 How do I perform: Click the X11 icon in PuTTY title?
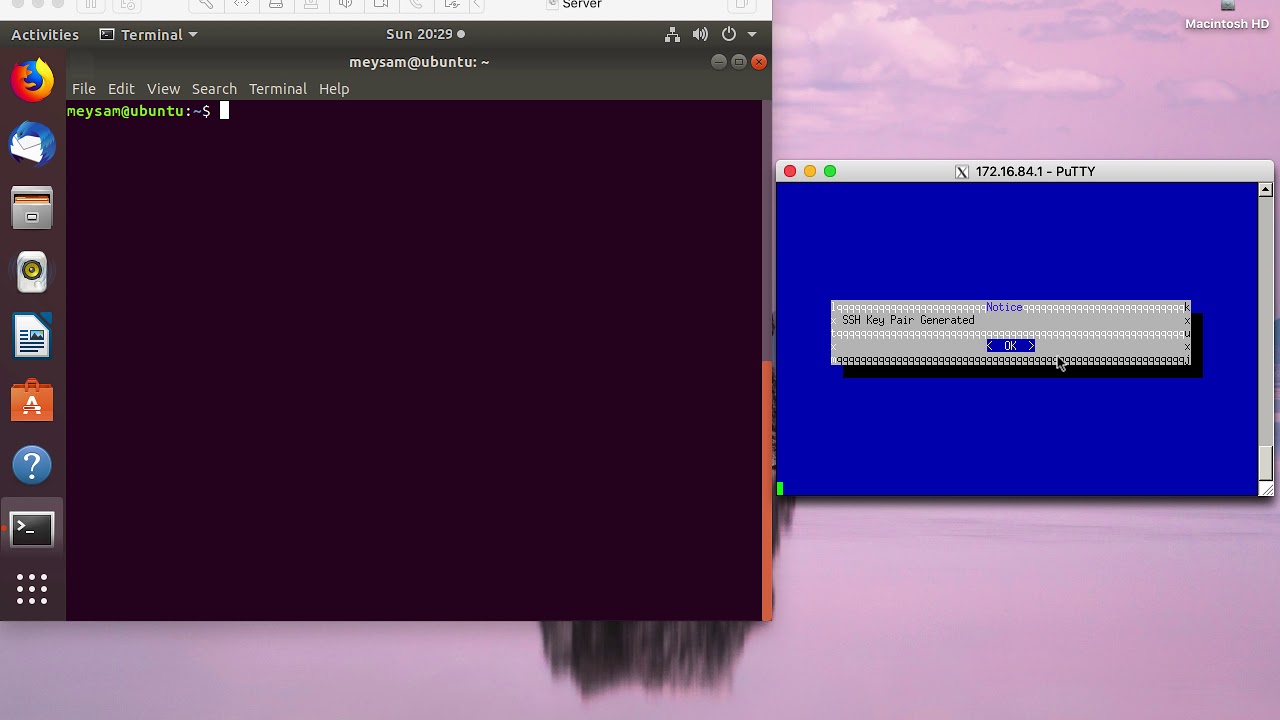pyautogui.click(x=962, y=172)
